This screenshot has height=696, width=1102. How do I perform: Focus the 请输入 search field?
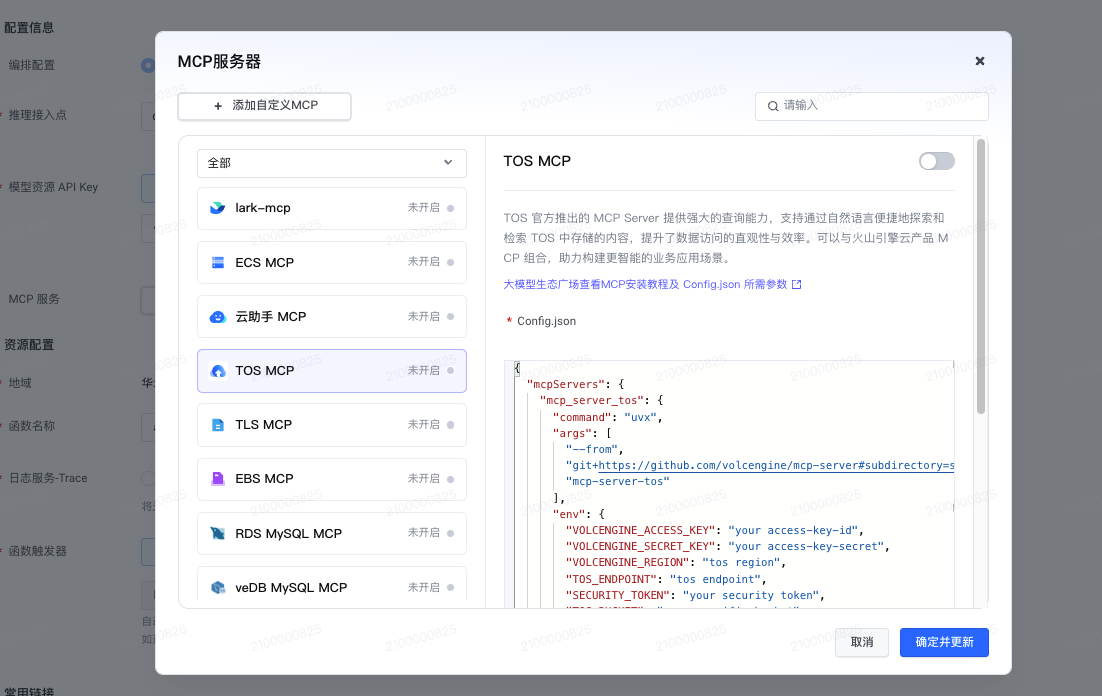871,106
